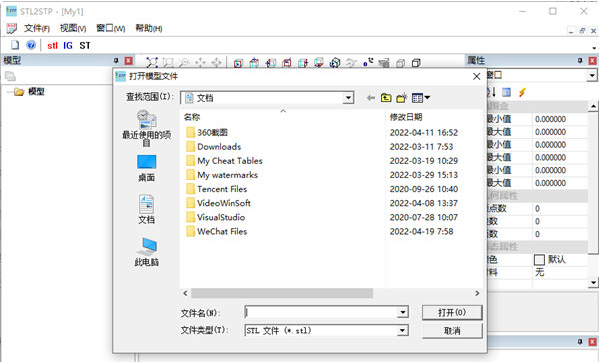The image size is (599, 362).
Task: Switch to the isometric axis view icon
Action: tap(335, 63)
